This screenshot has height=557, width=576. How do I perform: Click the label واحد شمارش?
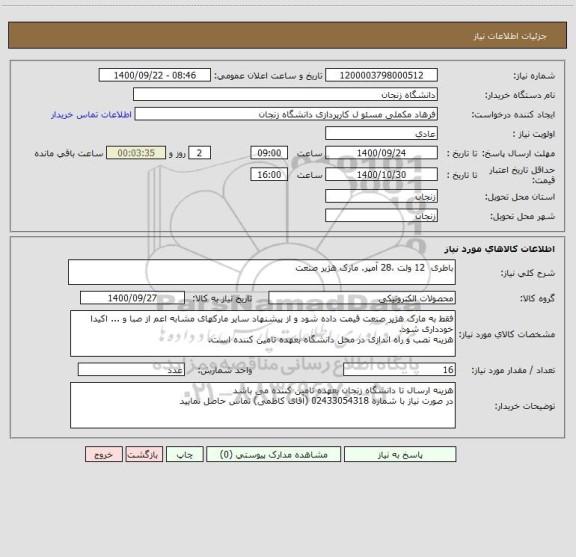coord(225,371)
